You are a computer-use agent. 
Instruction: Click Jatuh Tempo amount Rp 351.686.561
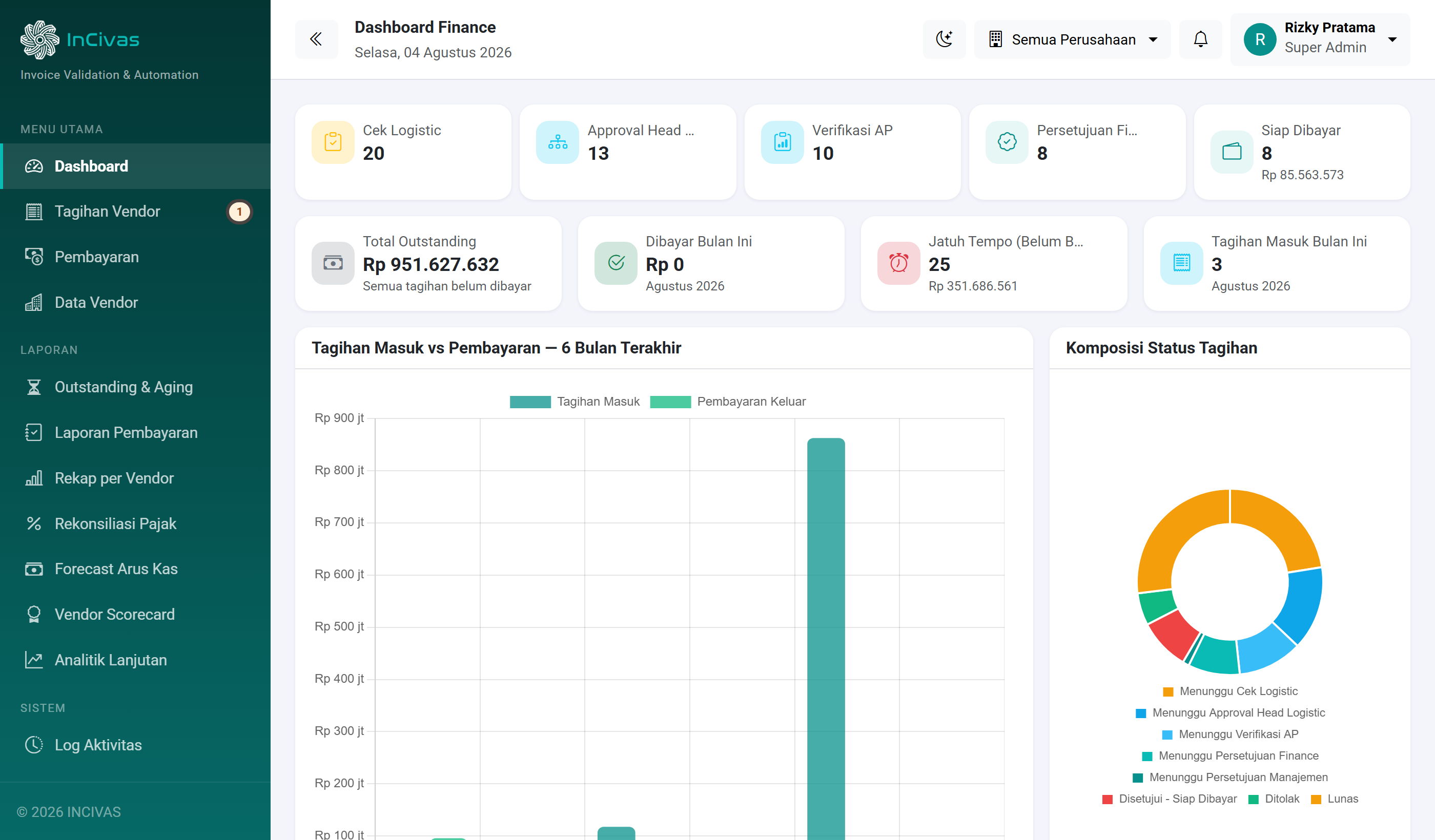click(x=973, y=286)
